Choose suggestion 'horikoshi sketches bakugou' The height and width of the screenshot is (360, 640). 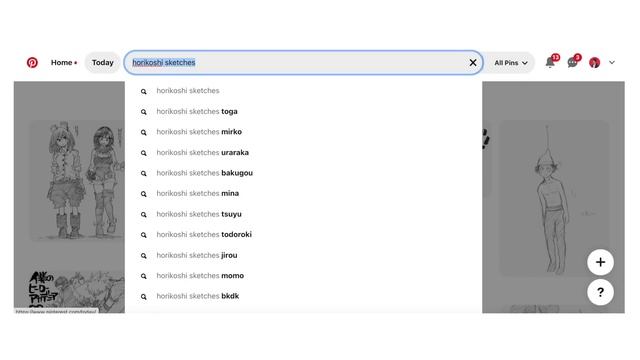(x=304, y=173)
